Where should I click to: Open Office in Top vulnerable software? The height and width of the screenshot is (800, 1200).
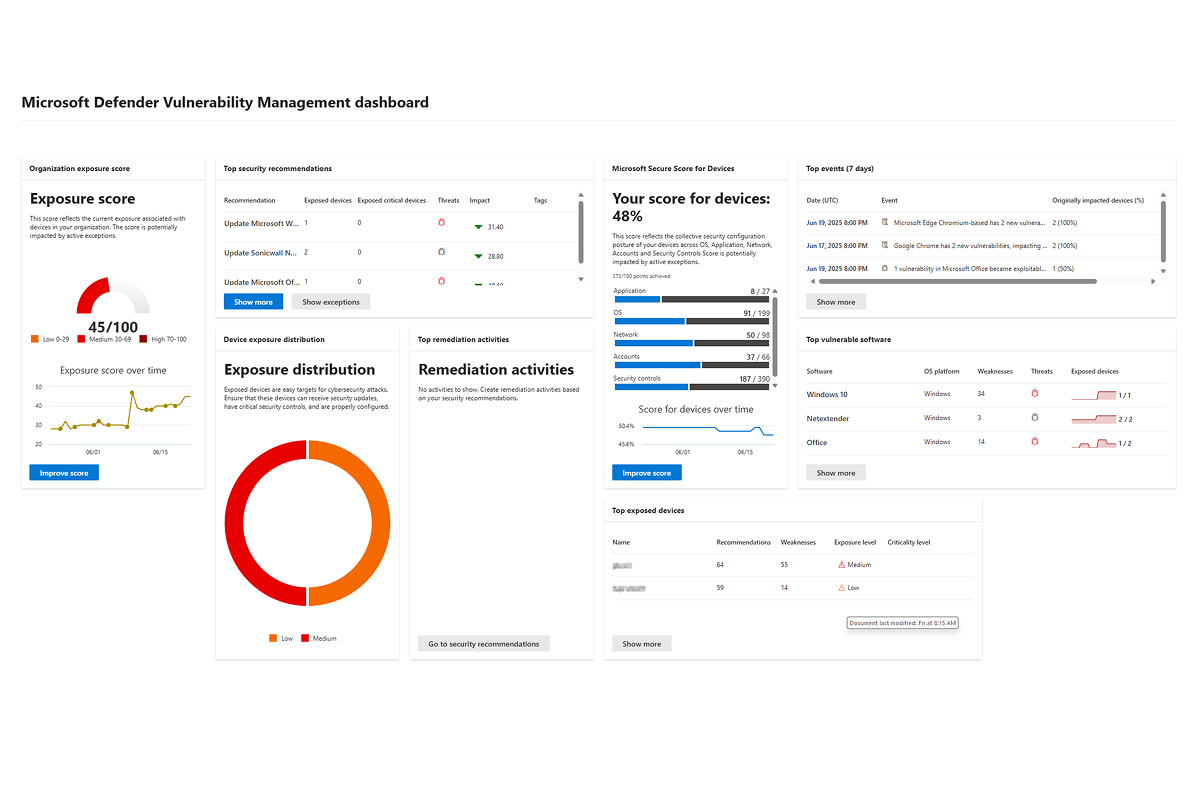[x=817, y=442]
